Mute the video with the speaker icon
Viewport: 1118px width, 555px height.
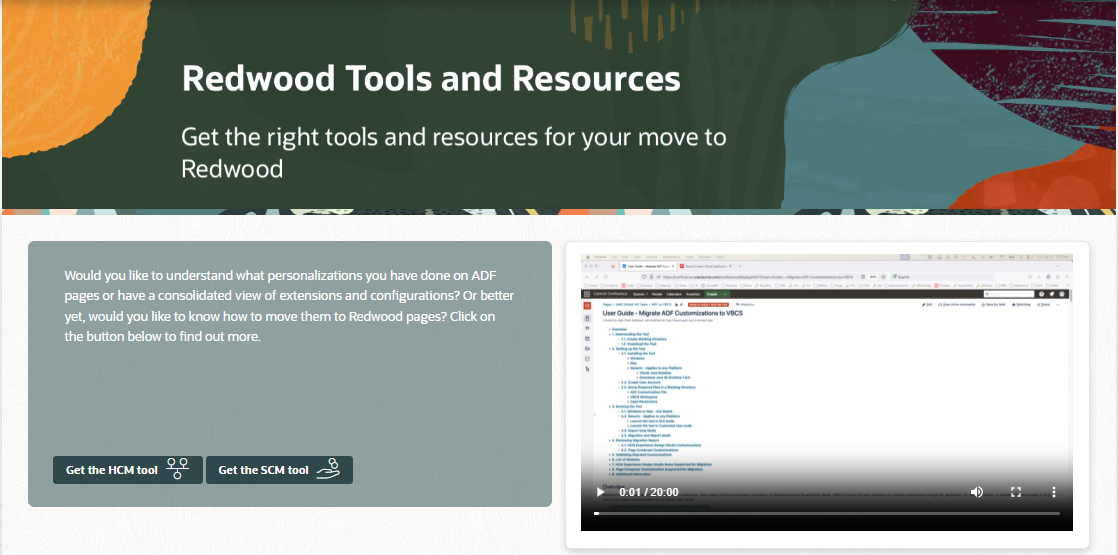(976, 492)
